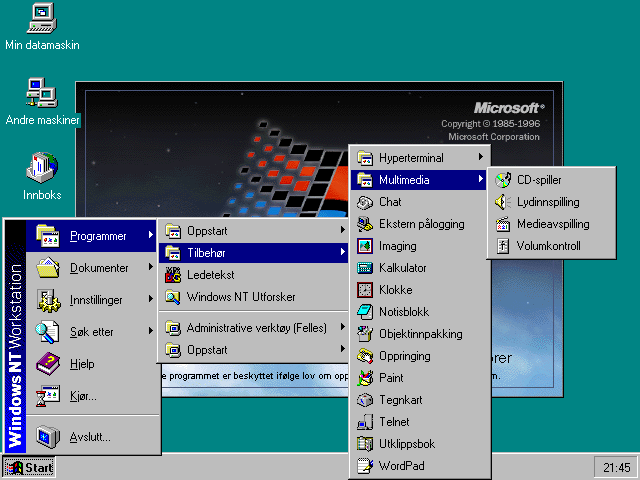Click the taskbar clock showing 21:45
This screenshot has width=640, height=480.
617,468
